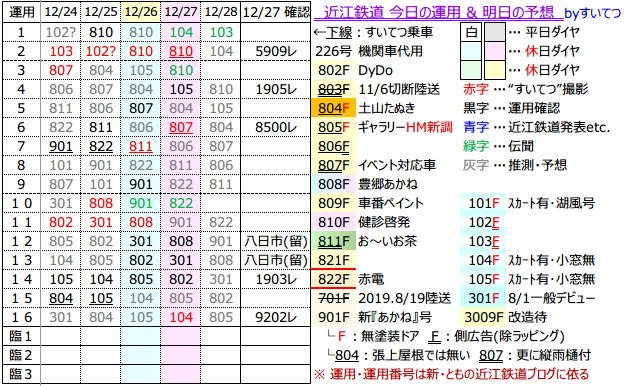
Task: Click the light green legend box
Action: 471,70
